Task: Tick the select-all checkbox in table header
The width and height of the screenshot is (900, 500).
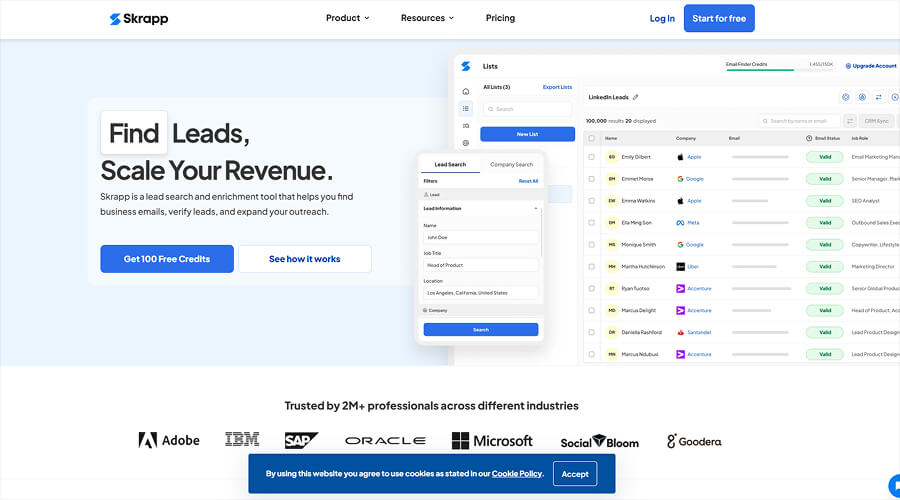Action: point(591,138)
